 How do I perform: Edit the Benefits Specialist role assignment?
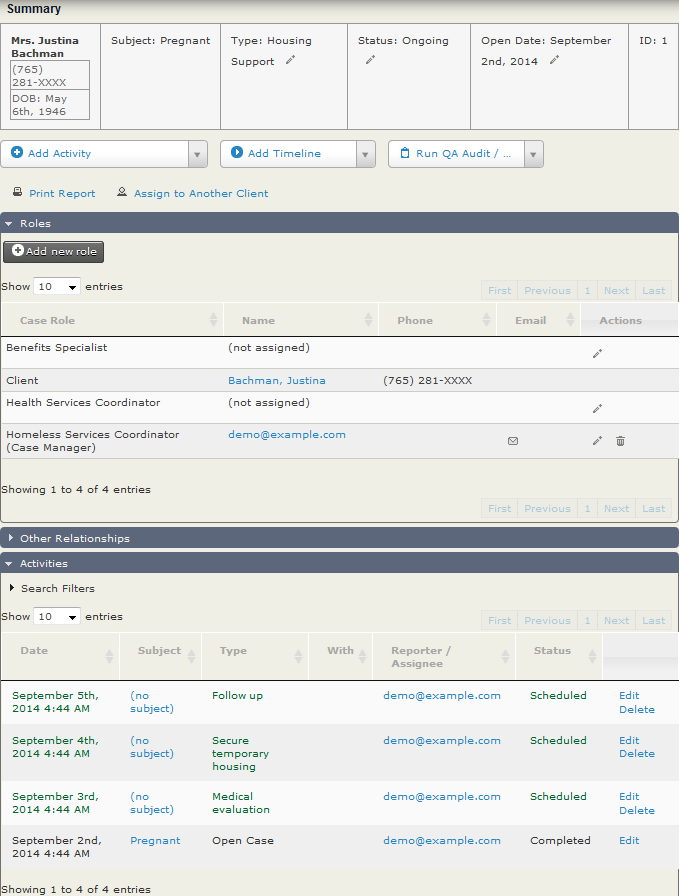[x=597, y=354]
